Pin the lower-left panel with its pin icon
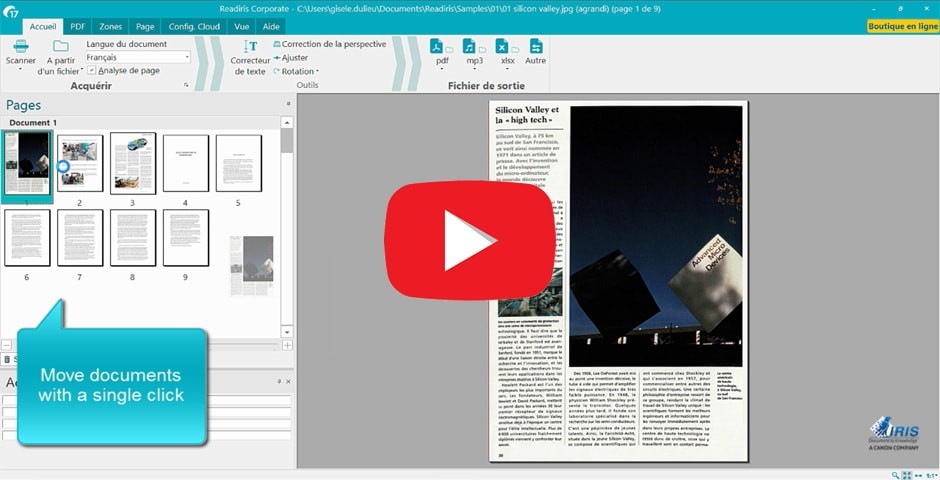 [x=279, y=382]
